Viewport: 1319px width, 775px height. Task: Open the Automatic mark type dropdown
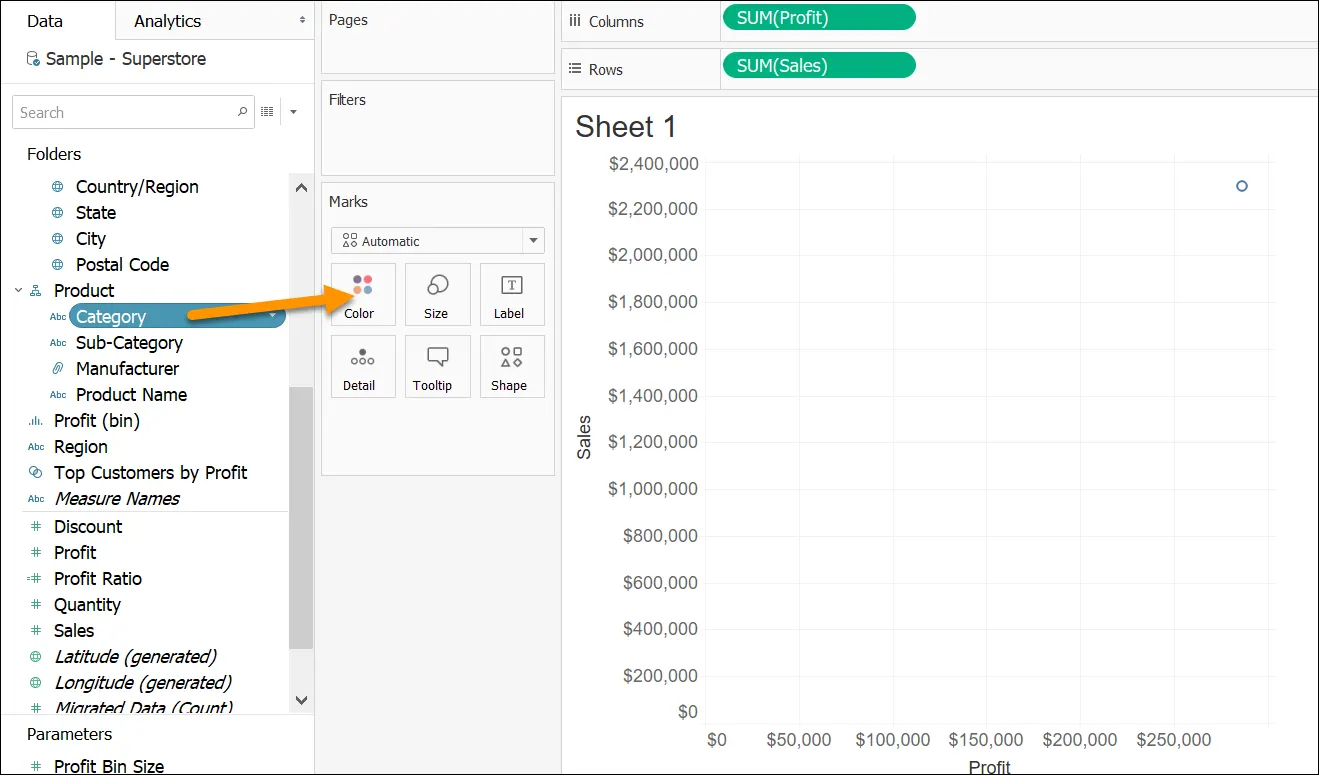(x=438, y=241)
